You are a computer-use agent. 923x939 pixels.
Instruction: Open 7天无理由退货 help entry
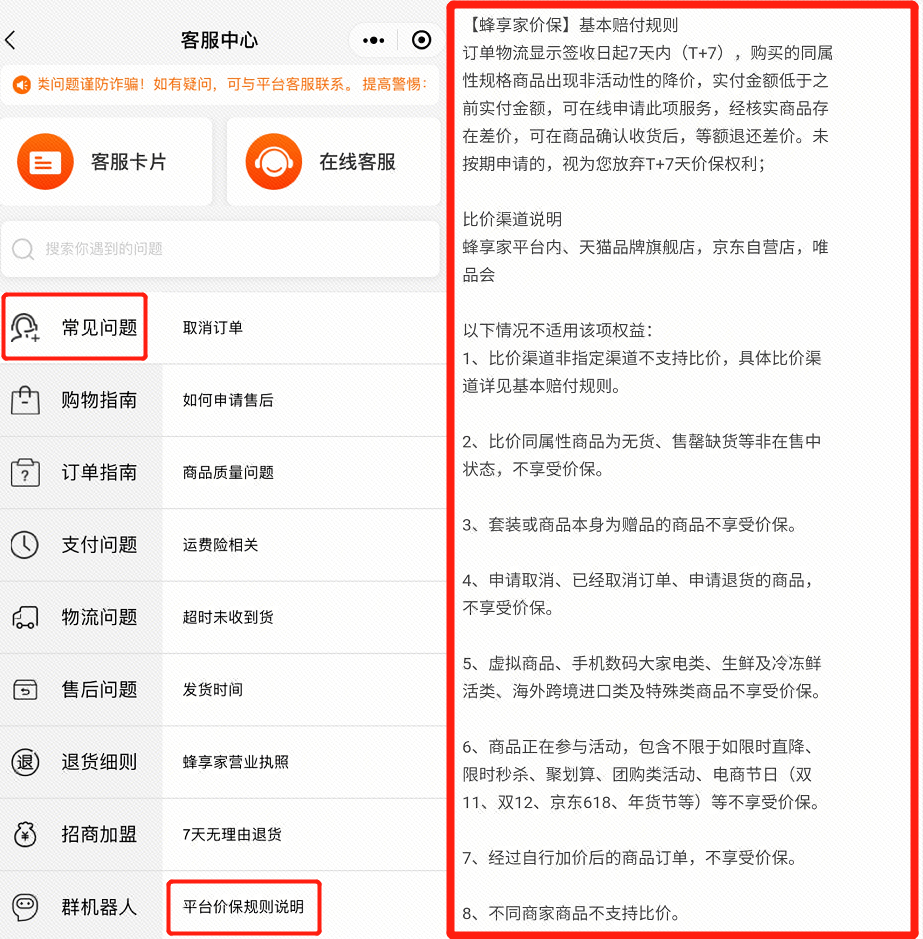(x=232, y=834)
